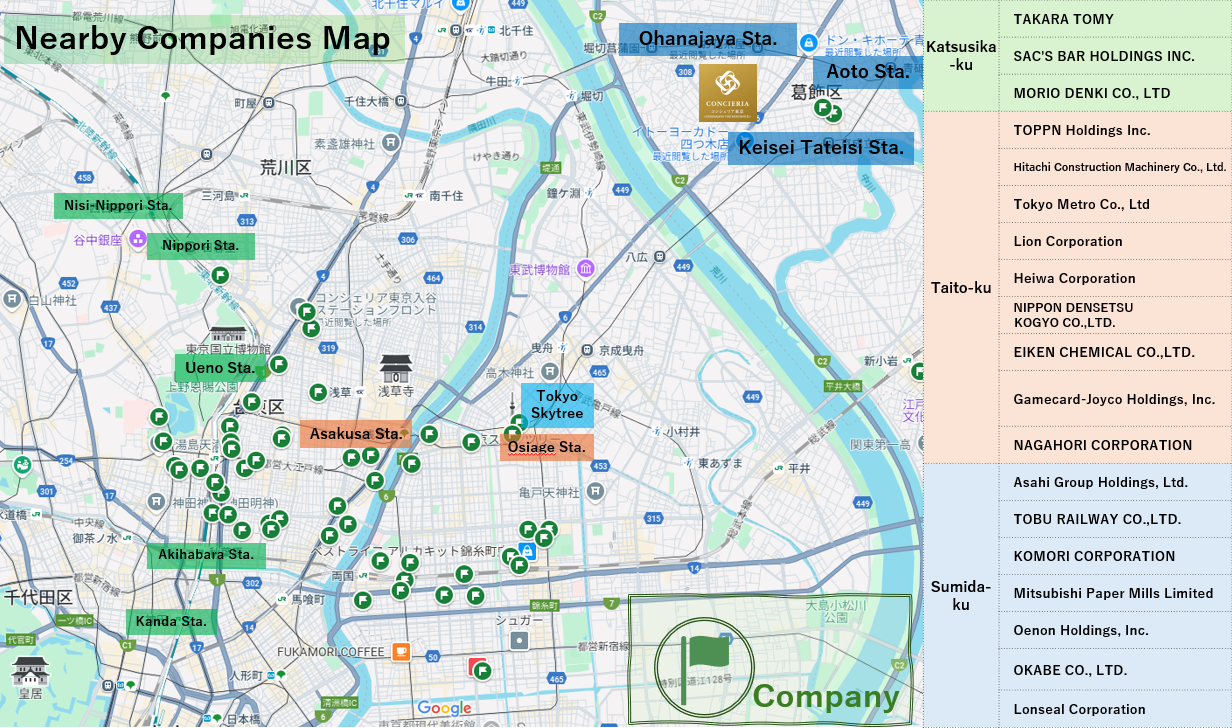Select Mitsubishi Paper Mills Limited row

click(x=1115, y=593)
